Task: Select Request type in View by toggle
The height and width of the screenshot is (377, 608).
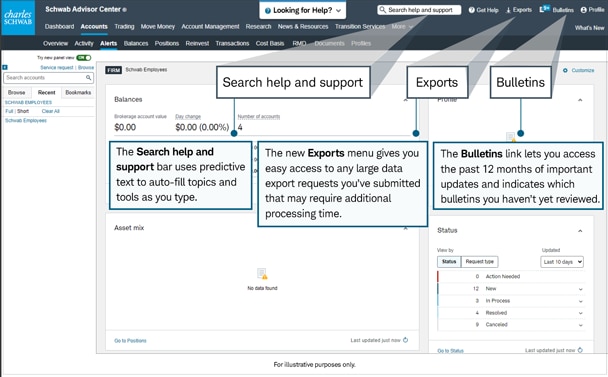Action: (480, 261)
